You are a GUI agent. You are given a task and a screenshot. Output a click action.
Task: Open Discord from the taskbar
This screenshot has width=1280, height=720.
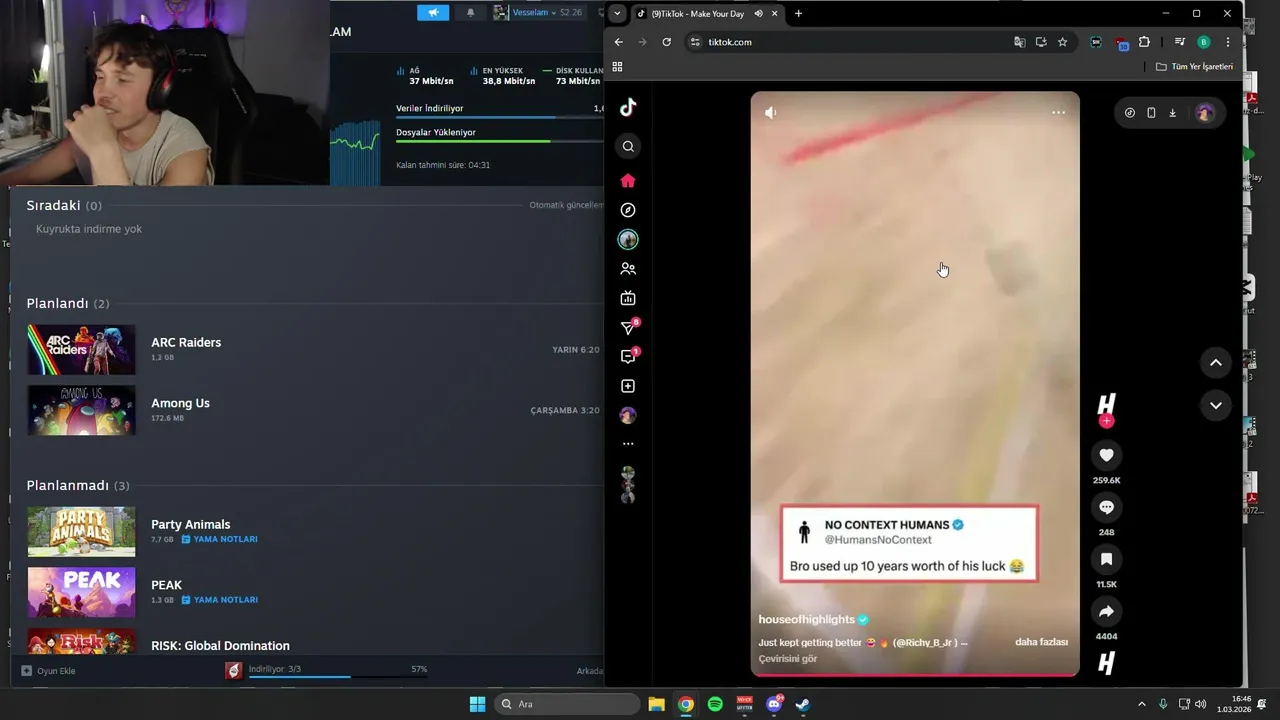[774, 704]
